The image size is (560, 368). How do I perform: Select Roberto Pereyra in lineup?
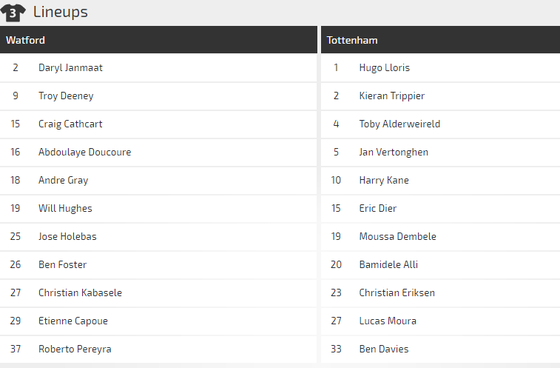75,349
